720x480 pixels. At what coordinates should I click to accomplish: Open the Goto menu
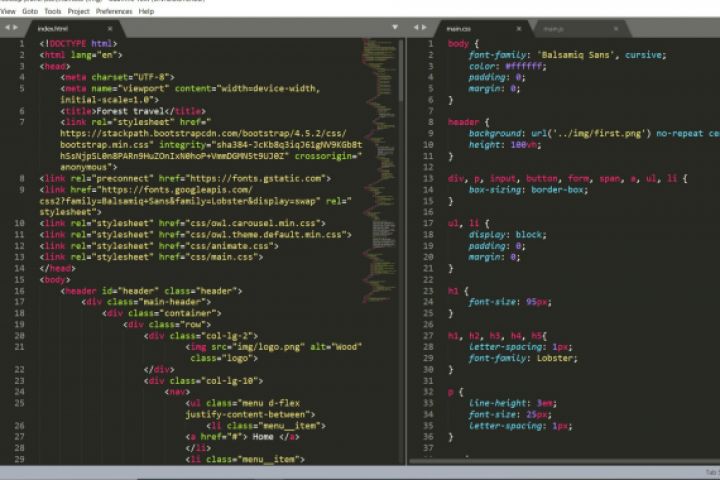[x=30, y=11]
